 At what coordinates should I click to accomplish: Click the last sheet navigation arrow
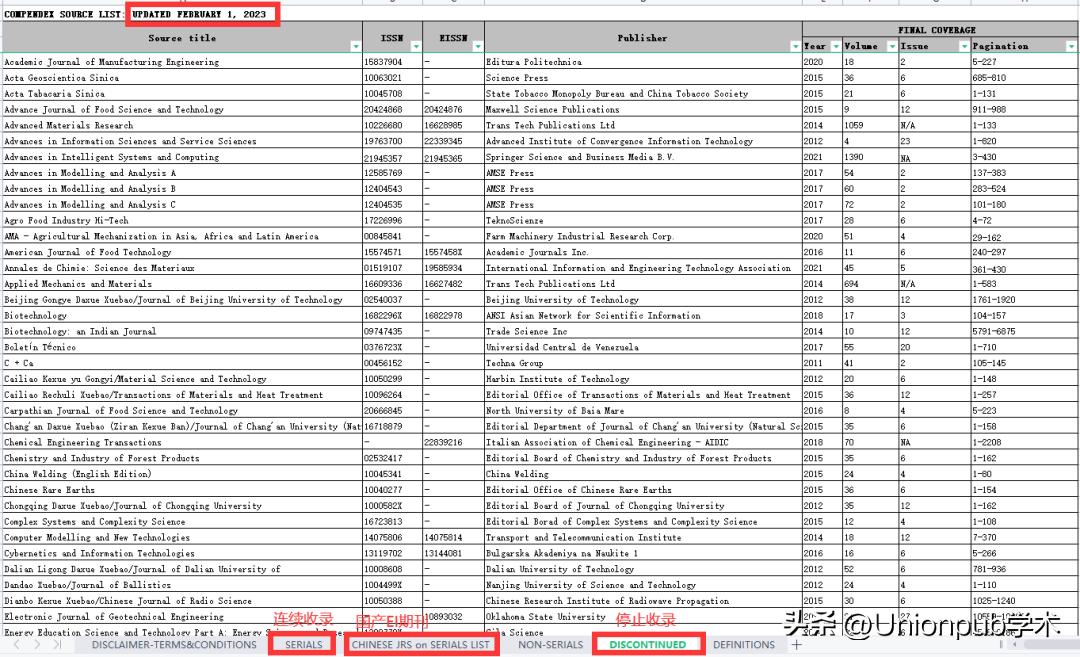tap(57, 645)
